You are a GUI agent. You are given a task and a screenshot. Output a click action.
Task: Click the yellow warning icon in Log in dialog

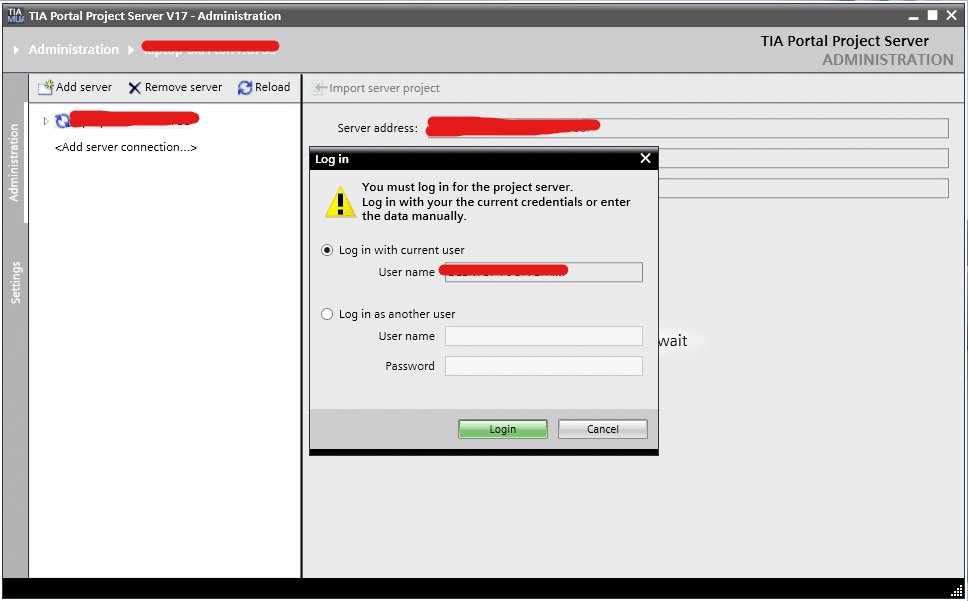(341, 203)
